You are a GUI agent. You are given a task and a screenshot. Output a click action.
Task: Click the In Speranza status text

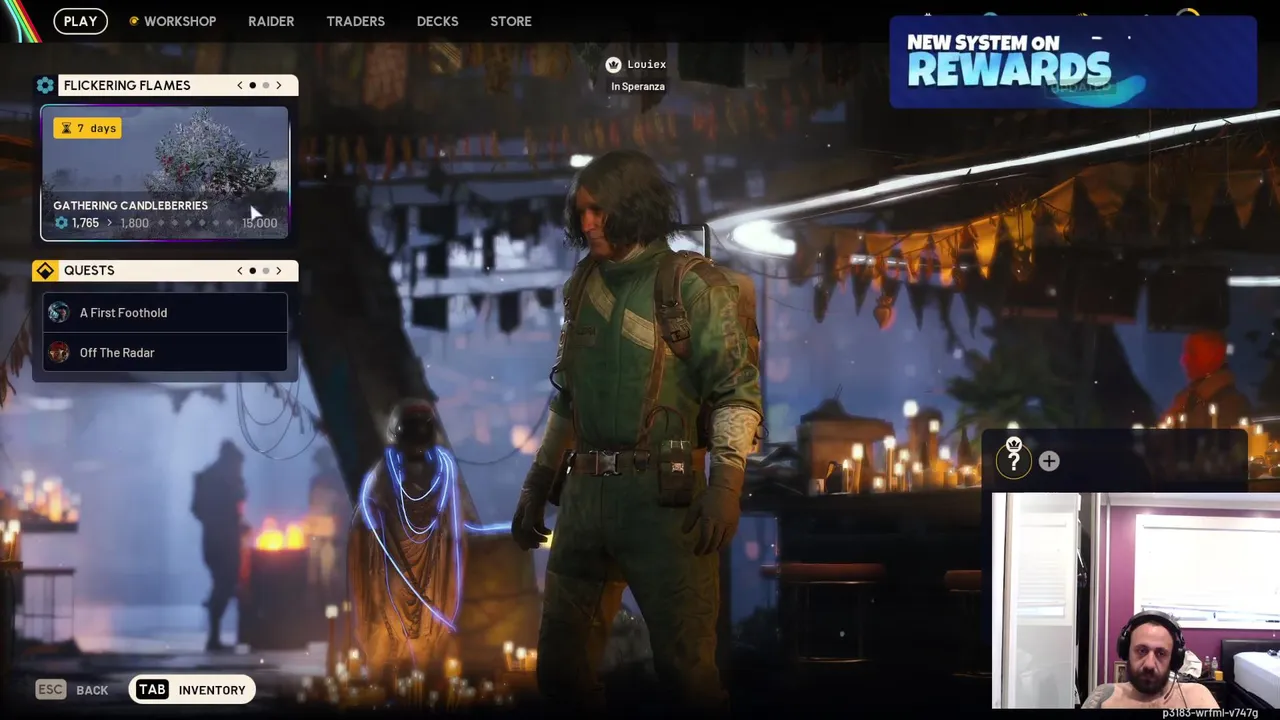pos(638,86)
